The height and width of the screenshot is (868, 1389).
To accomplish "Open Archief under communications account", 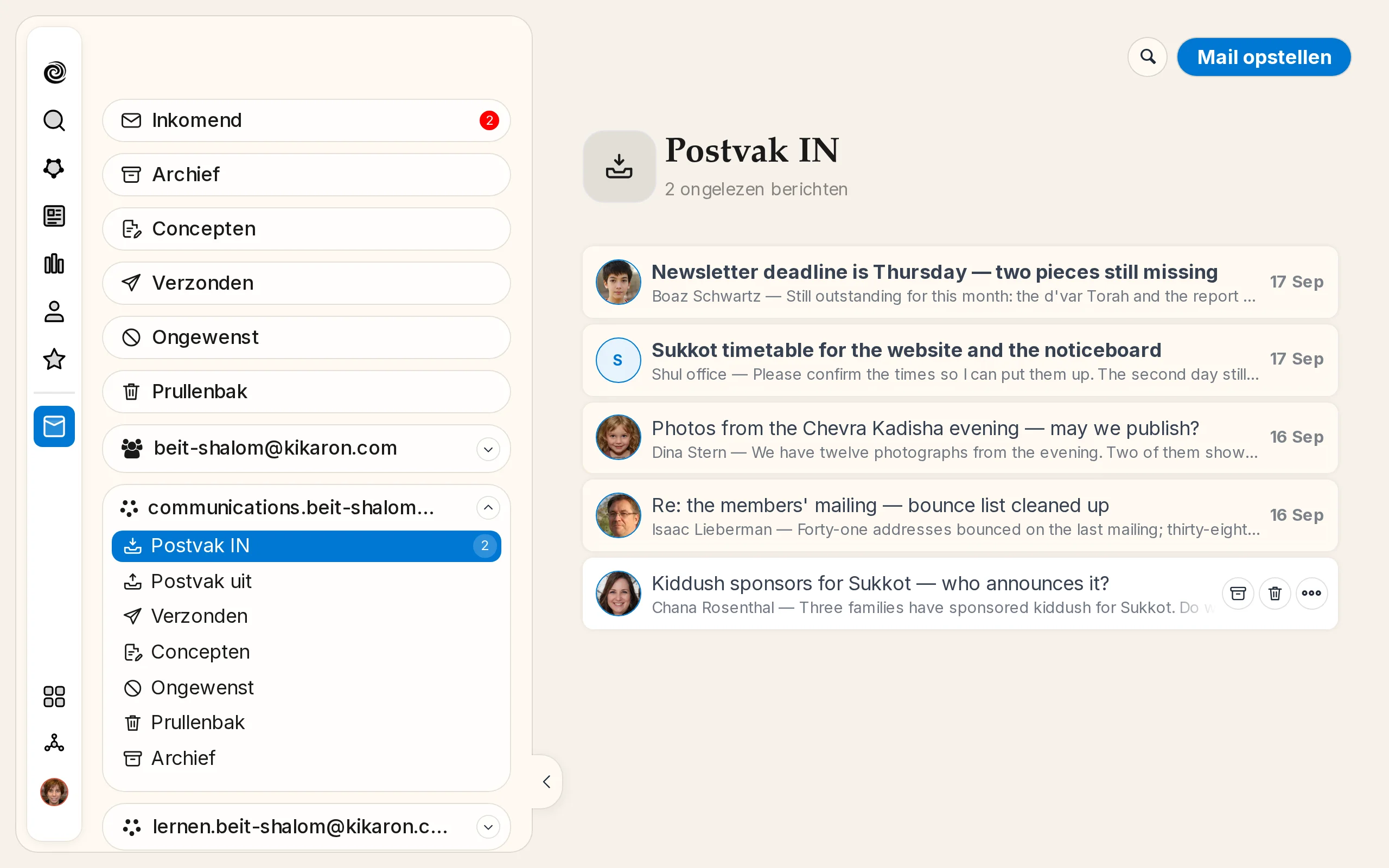I will click(307, 758).
